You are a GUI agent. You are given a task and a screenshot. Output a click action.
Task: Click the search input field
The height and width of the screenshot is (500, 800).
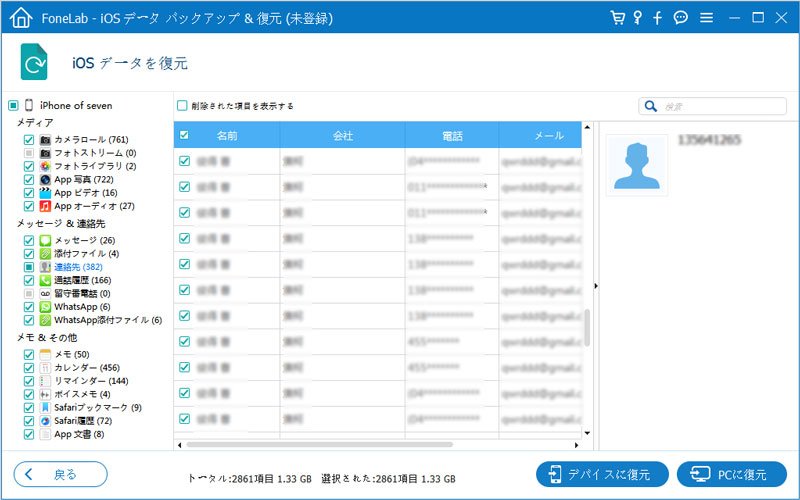712,106
